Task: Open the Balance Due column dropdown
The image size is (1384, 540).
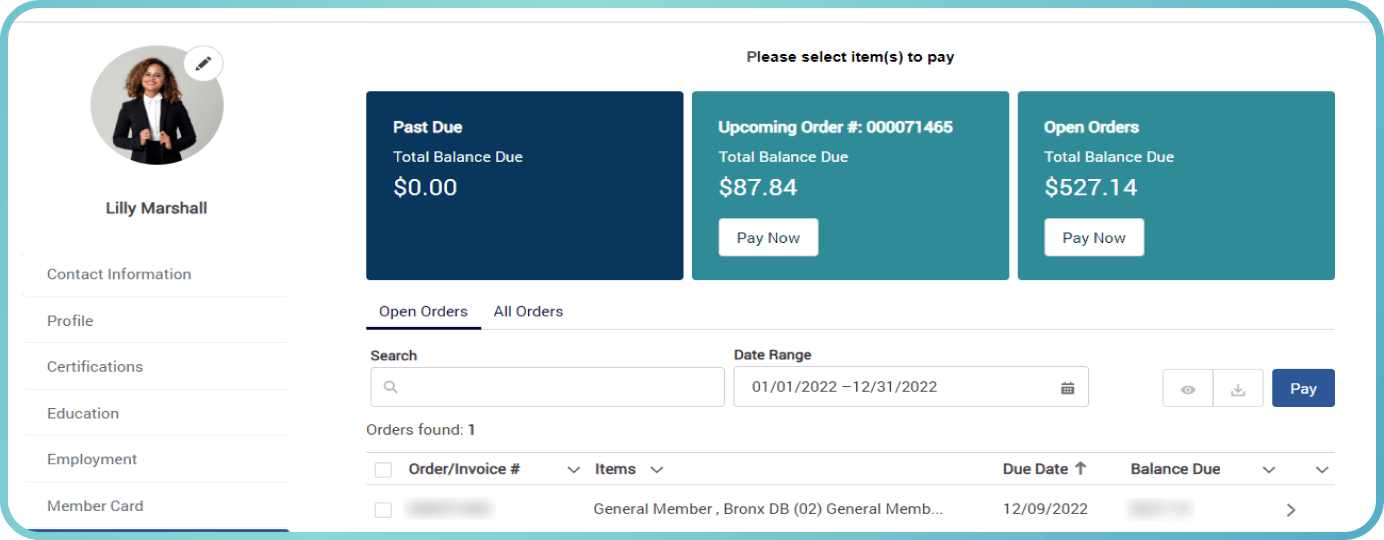Action: tap(1269, 469)
